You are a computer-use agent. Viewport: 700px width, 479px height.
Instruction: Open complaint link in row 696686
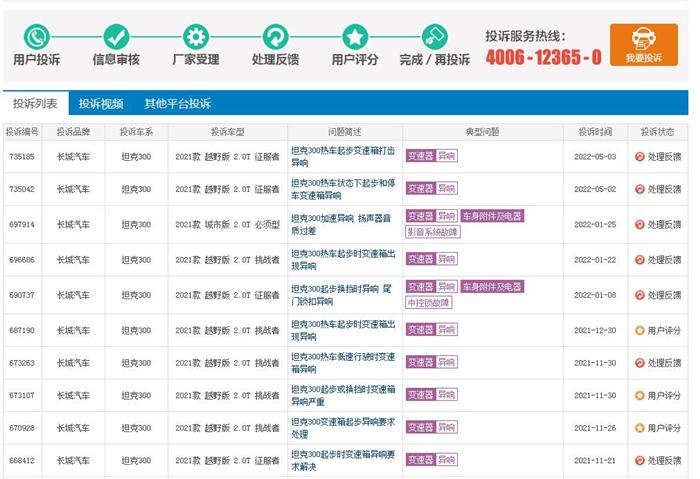(x=343, y=260)
